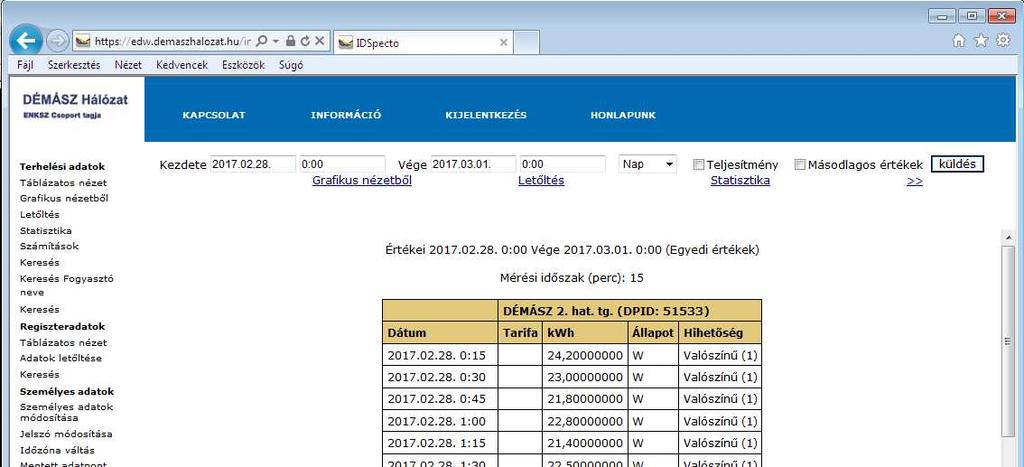Open favorites star icon
Screen dimensions: 1024x467
(981, 40)
